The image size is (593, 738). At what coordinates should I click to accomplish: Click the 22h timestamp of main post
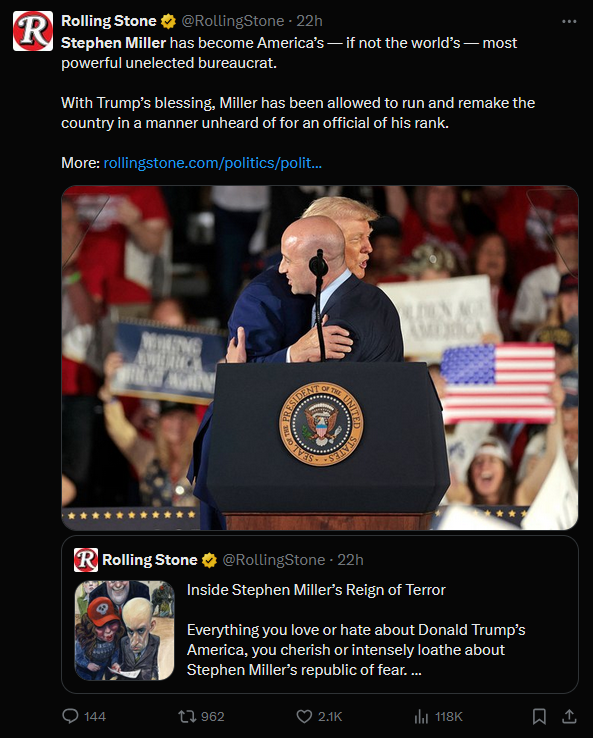309,21
